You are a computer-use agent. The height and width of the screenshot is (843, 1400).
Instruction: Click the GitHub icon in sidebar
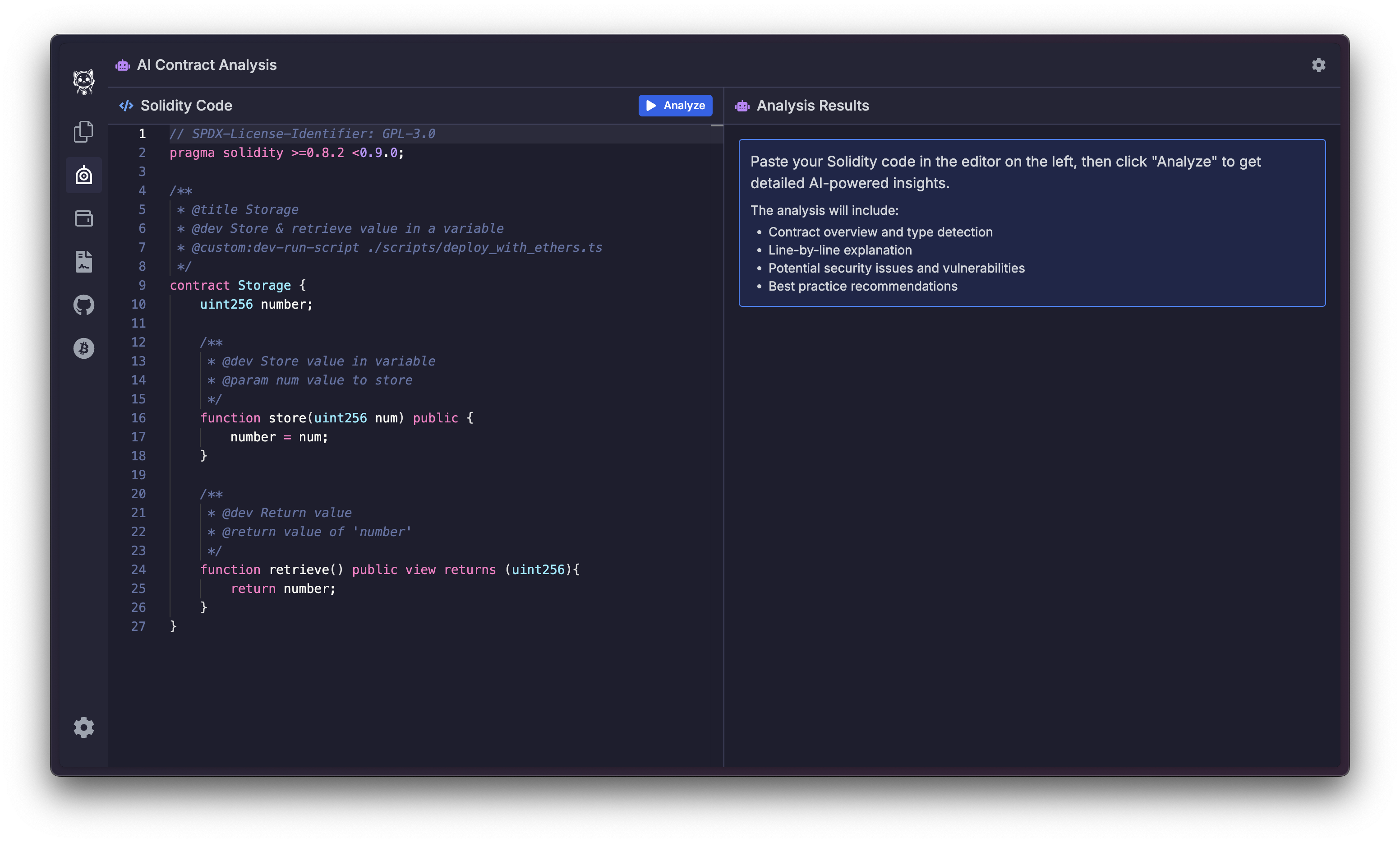tap(83, 305)
